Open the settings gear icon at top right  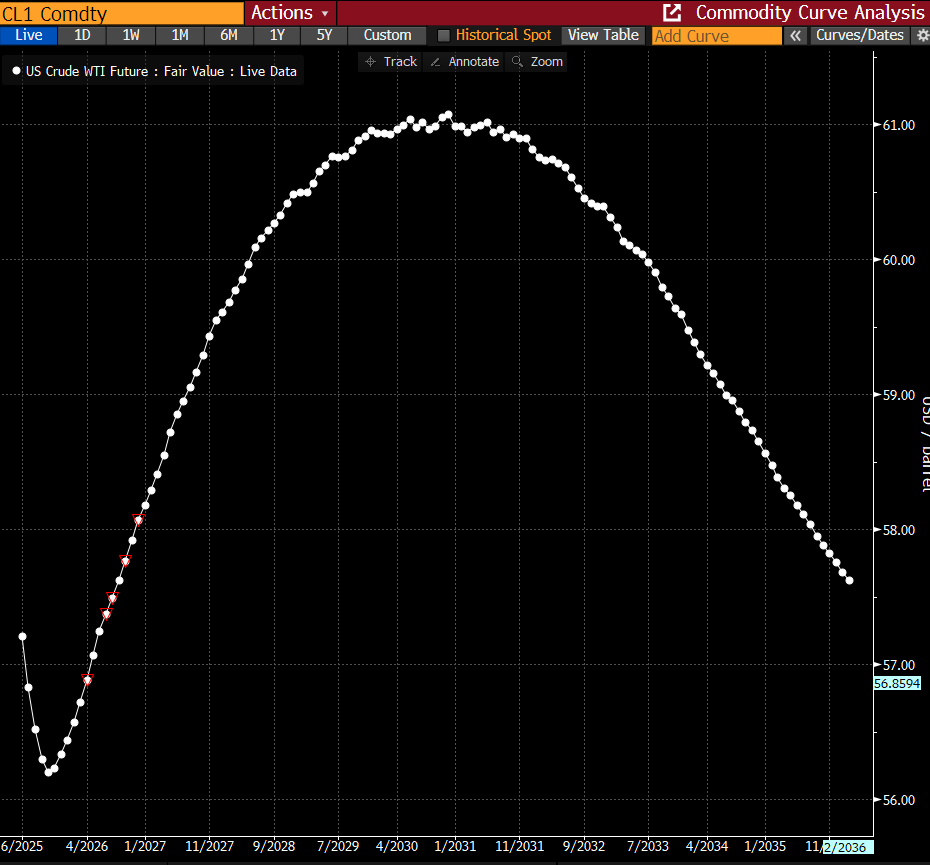(922, 35)
